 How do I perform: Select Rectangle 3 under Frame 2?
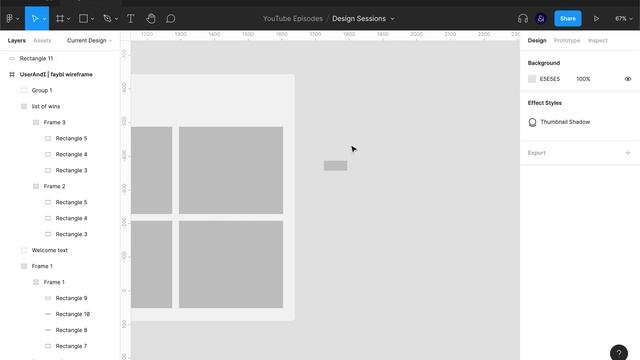71,234
